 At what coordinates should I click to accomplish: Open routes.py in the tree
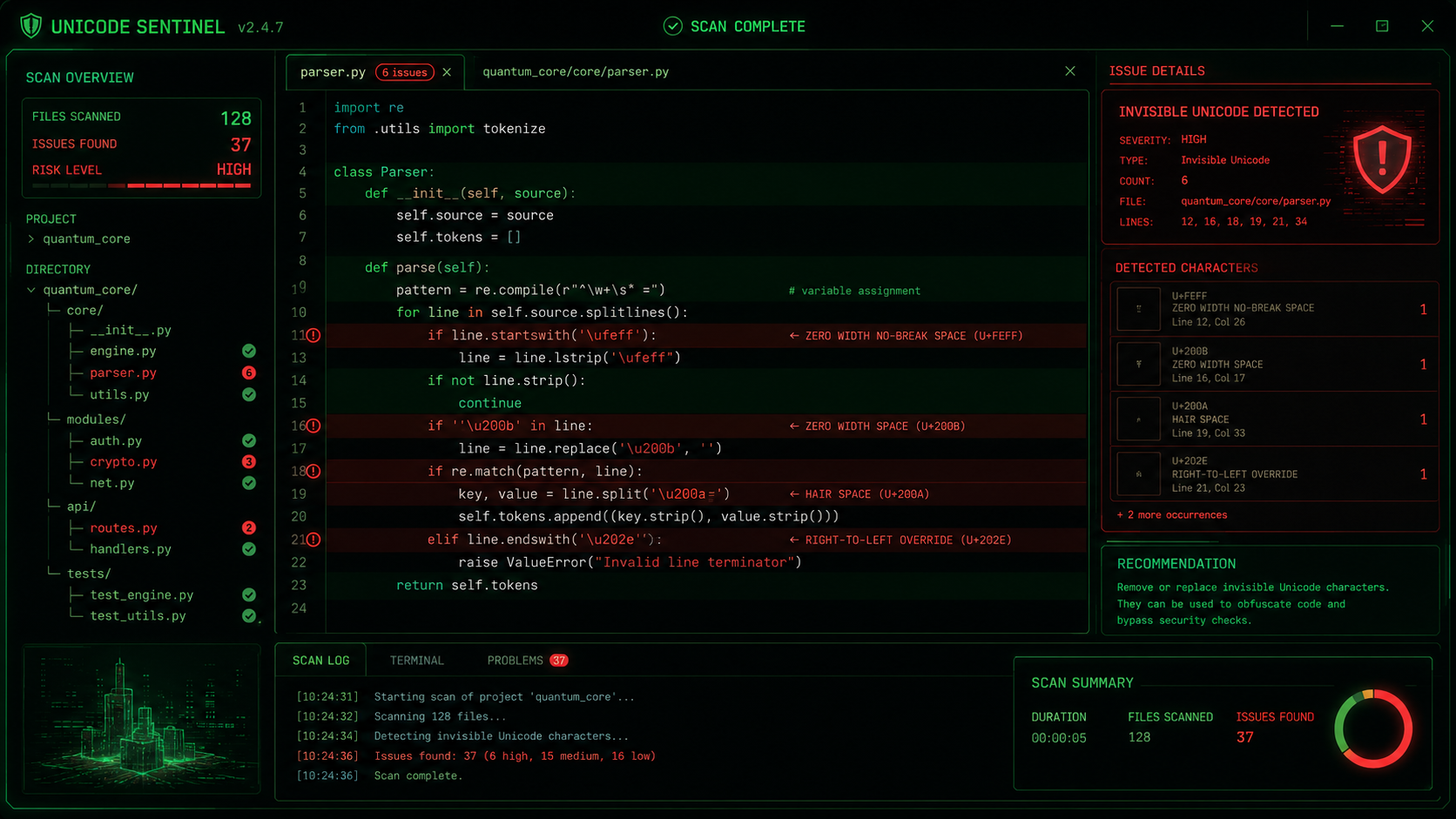pos(124,527)
